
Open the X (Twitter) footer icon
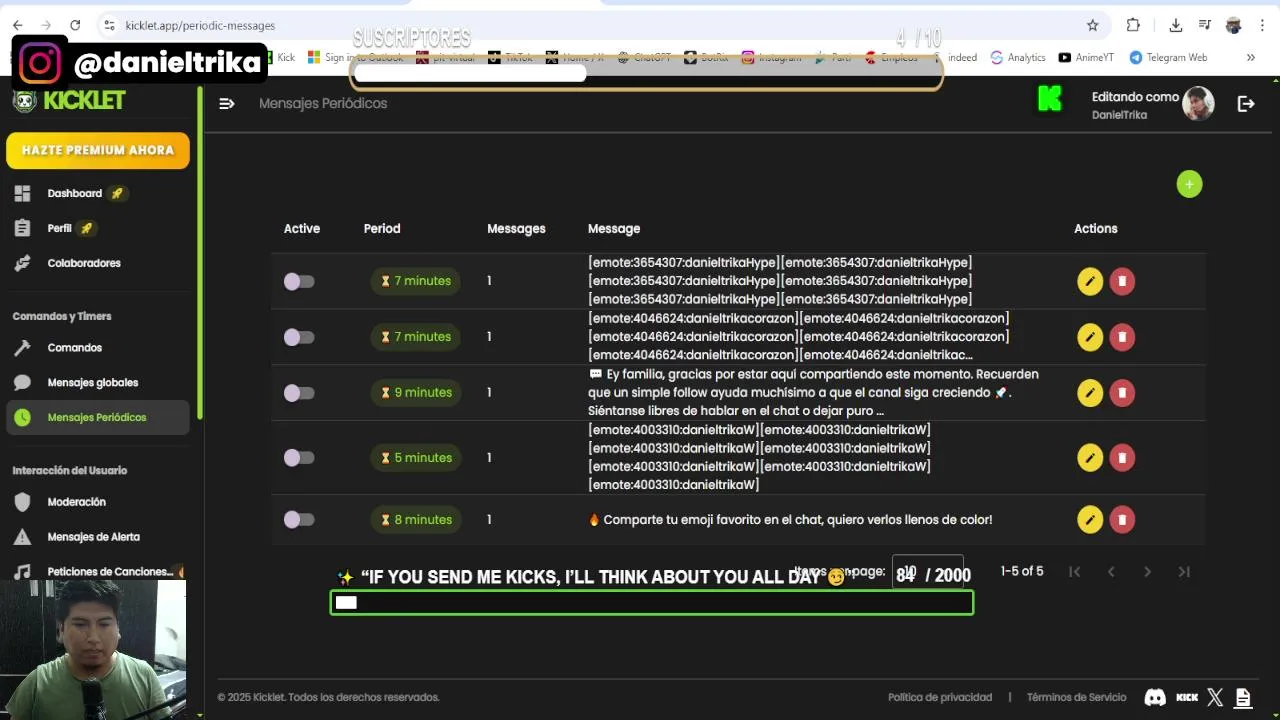[1215, 698]
